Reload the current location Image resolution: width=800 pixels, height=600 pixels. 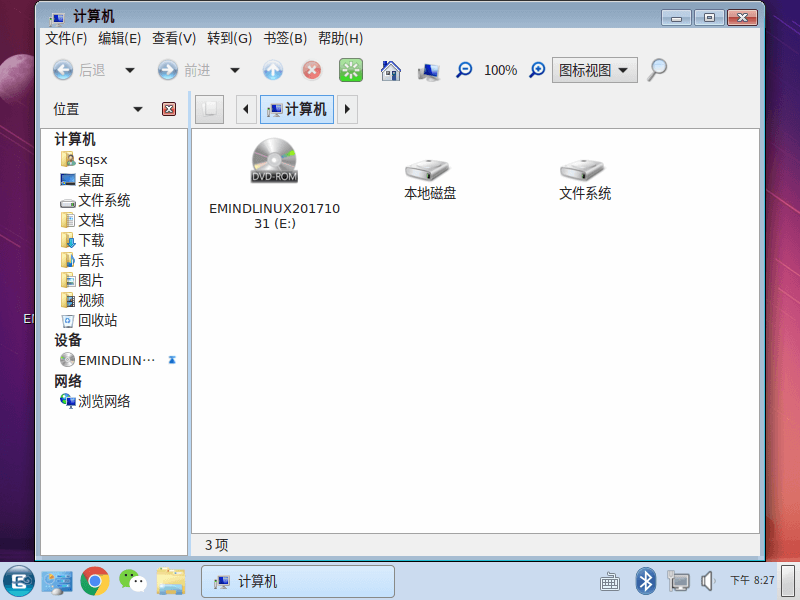point(351,70)
